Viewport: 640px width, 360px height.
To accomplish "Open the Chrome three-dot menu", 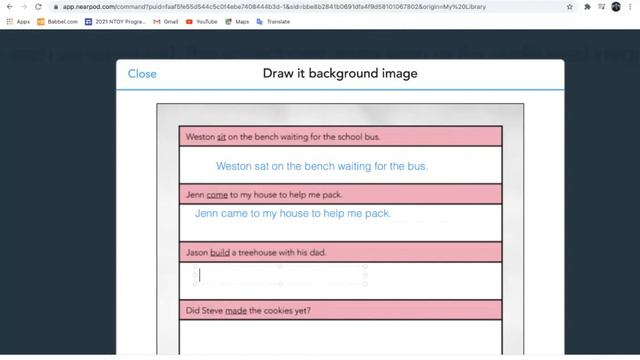I will click(630, 7).
